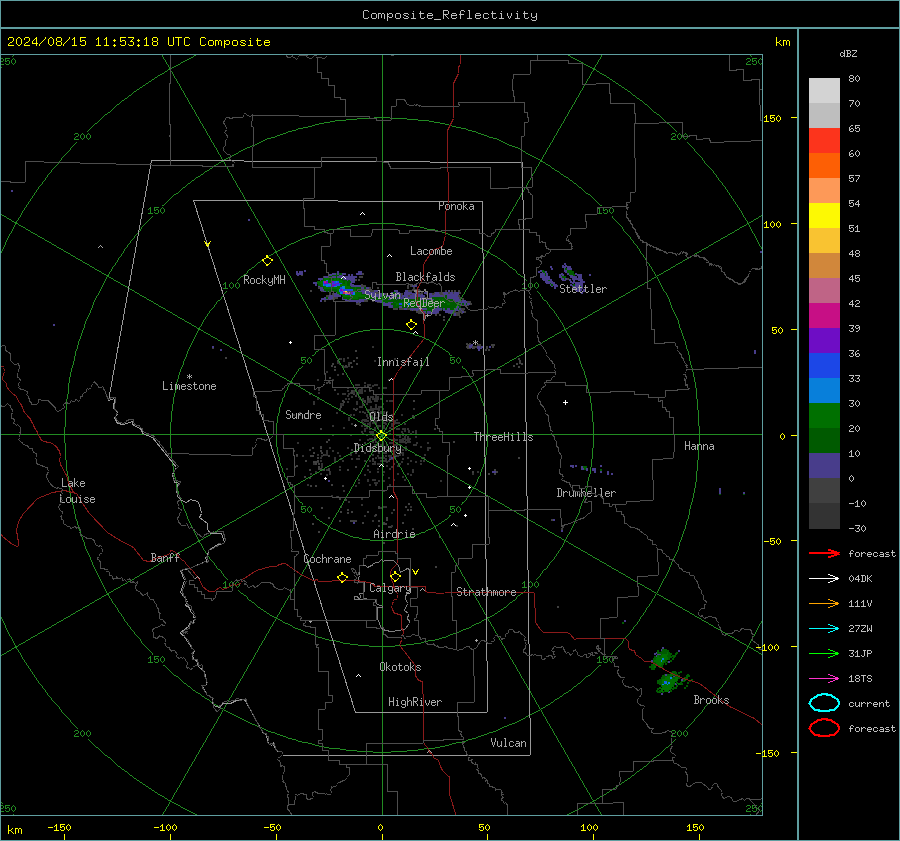
Task: Click the Banff label
Action: point(165,558)
